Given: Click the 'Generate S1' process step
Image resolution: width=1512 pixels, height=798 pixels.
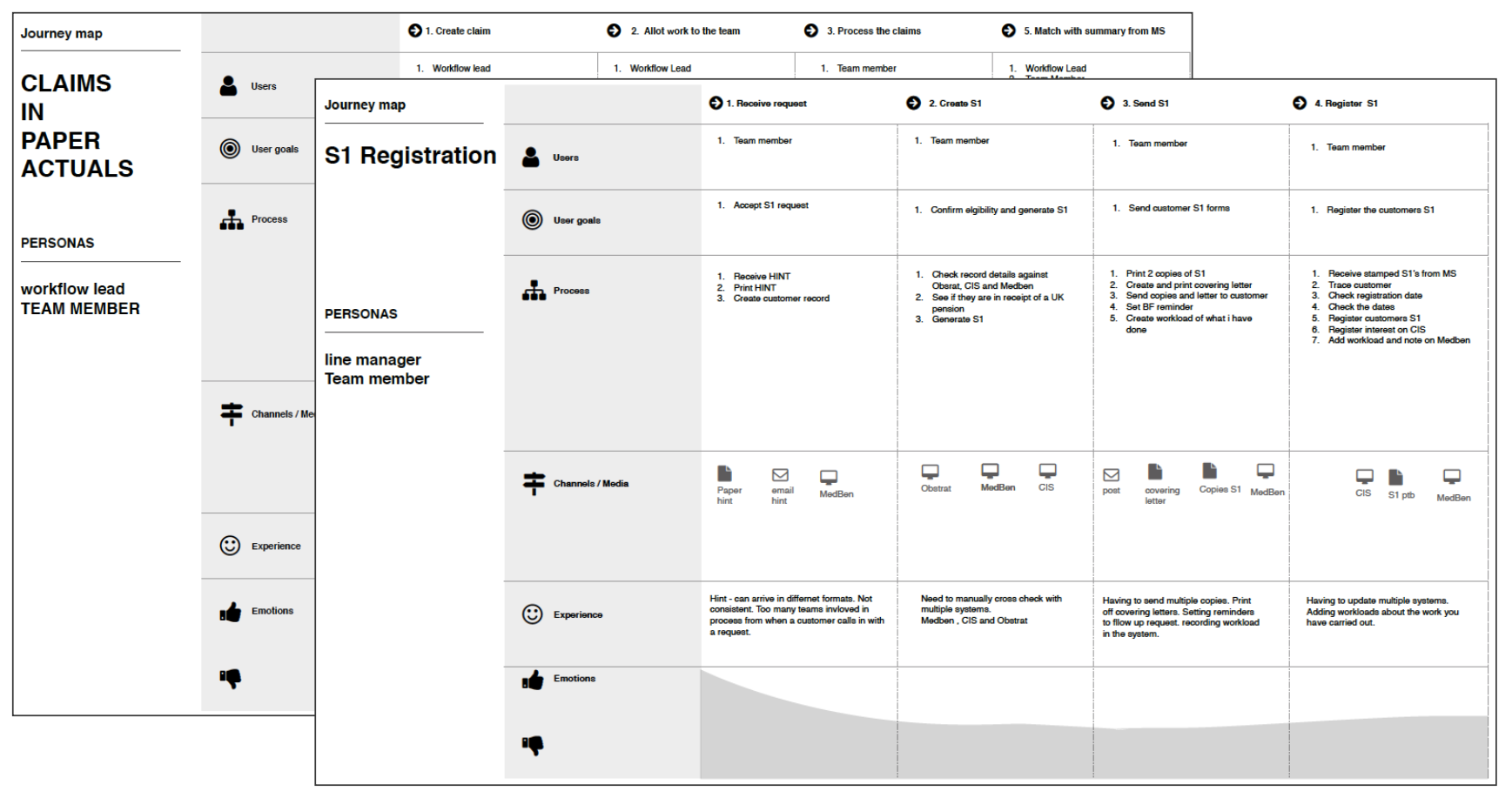Looking at the screenshot, I should pos(957,319).
